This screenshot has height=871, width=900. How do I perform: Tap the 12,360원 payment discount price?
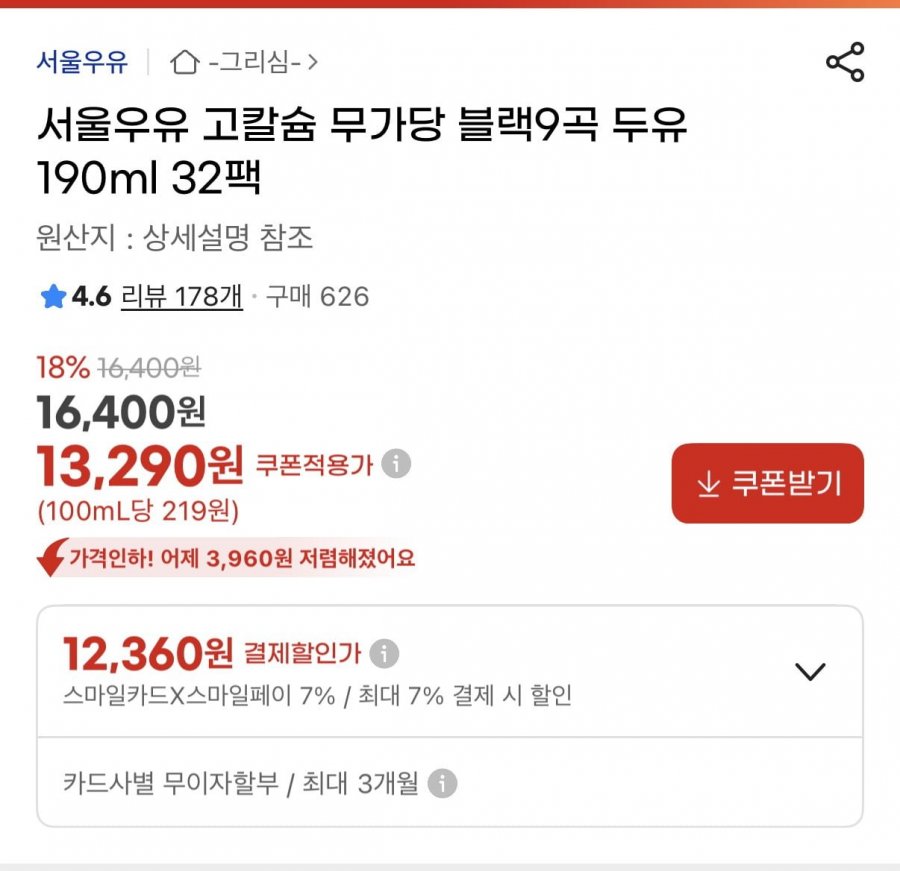148,654
